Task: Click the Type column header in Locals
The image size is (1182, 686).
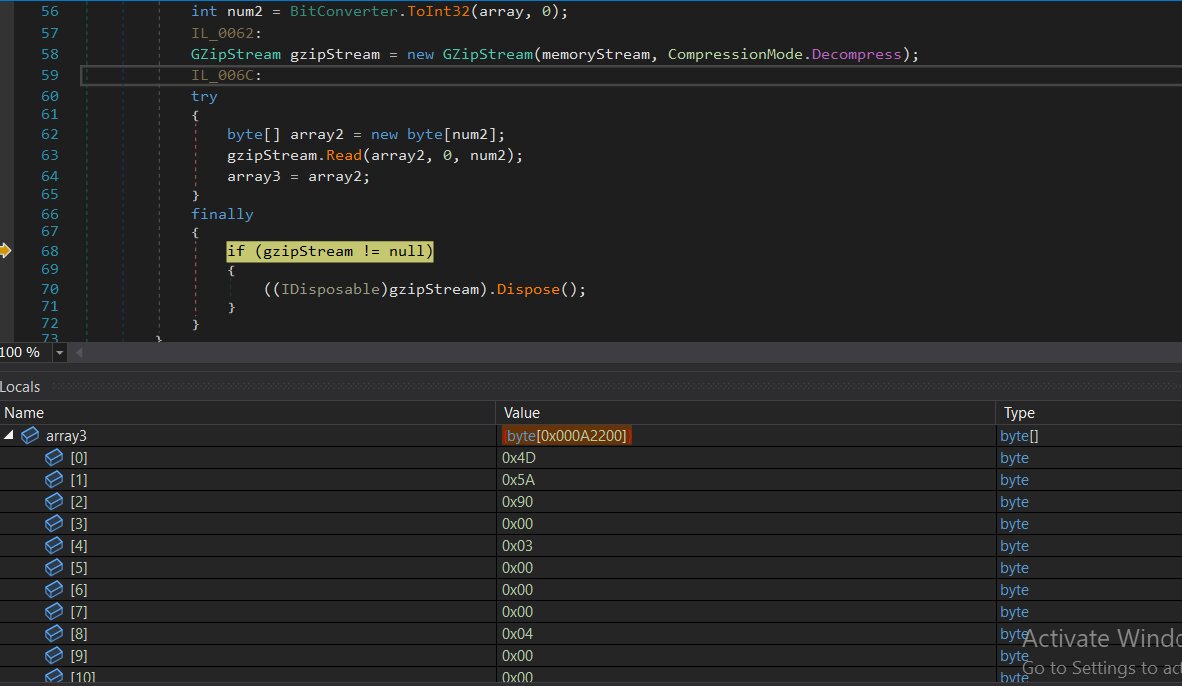Action: pos(1019,413)
